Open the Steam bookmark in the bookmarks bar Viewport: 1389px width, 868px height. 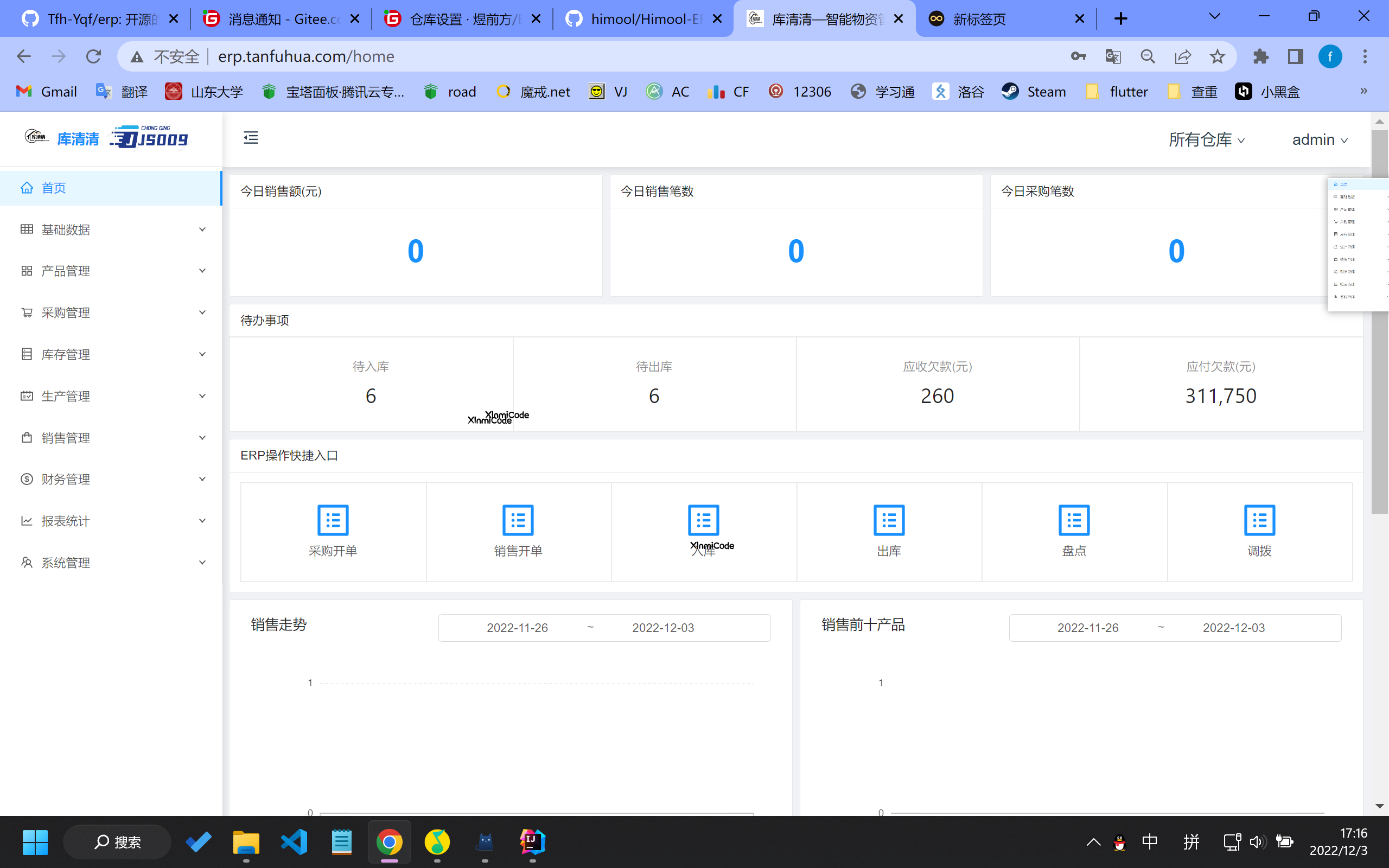1033,91
